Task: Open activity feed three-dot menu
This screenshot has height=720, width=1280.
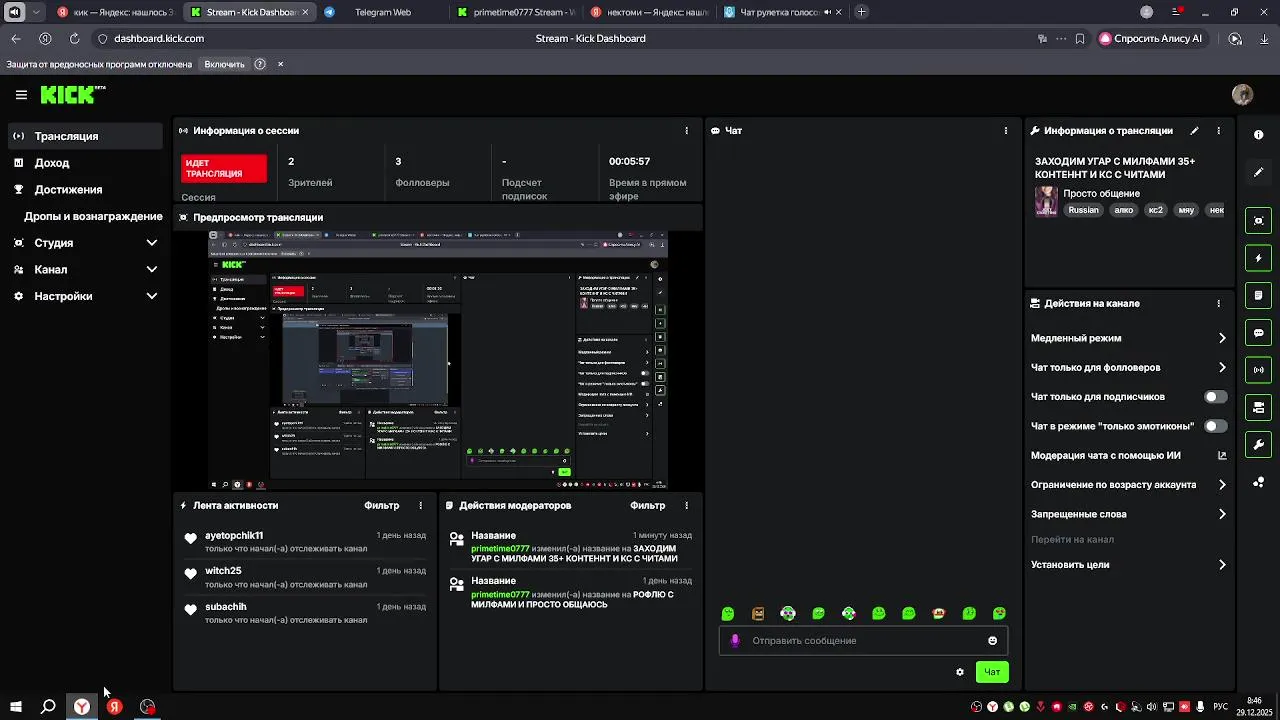Action: [x=420, y=506]
